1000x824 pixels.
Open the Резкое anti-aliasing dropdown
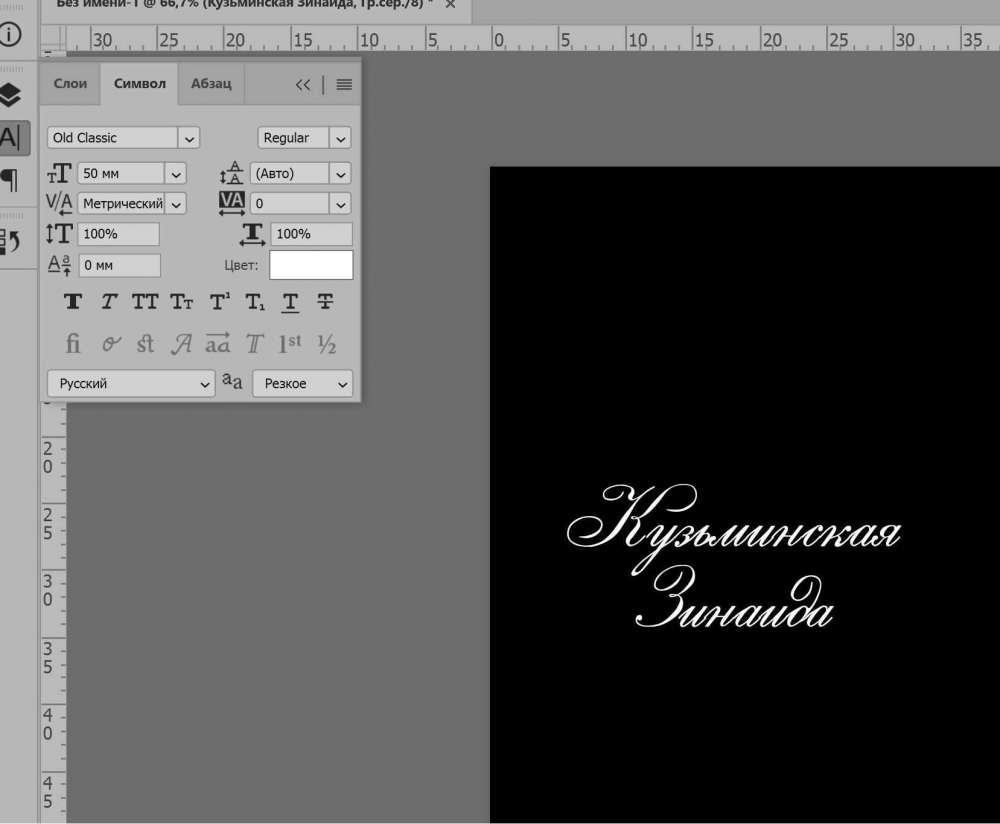342,384
